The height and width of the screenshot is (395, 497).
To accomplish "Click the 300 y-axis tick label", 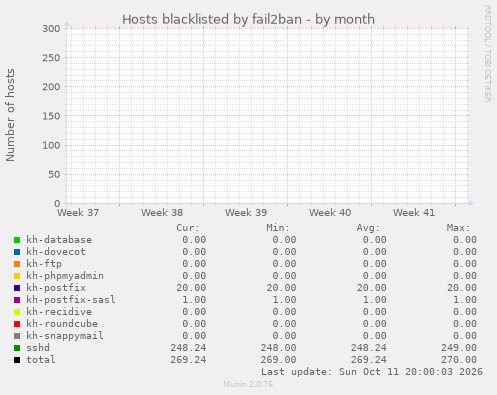I will pyautogui.click(x=51, y=29).
